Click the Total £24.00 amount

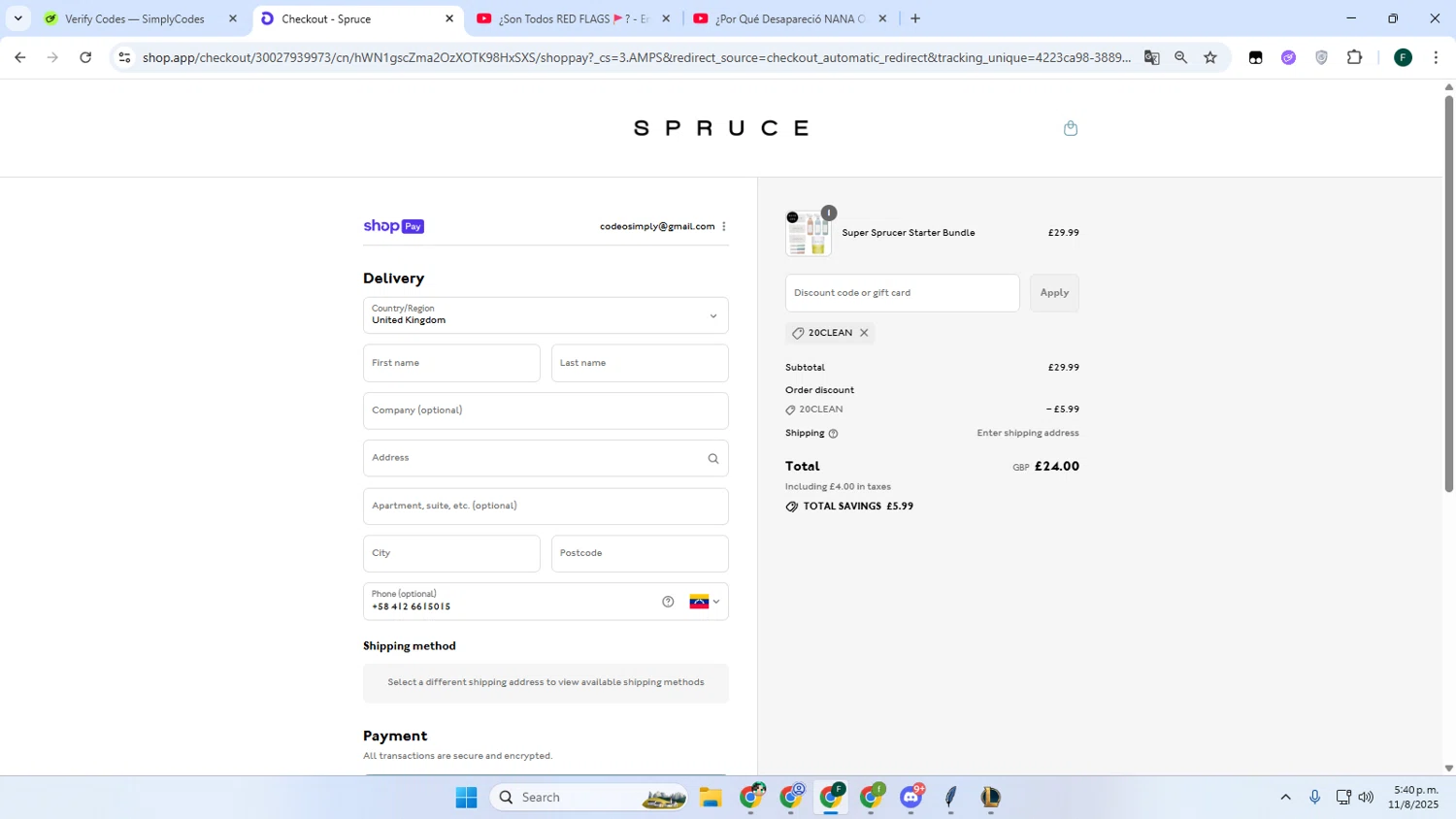[1057, 467]
